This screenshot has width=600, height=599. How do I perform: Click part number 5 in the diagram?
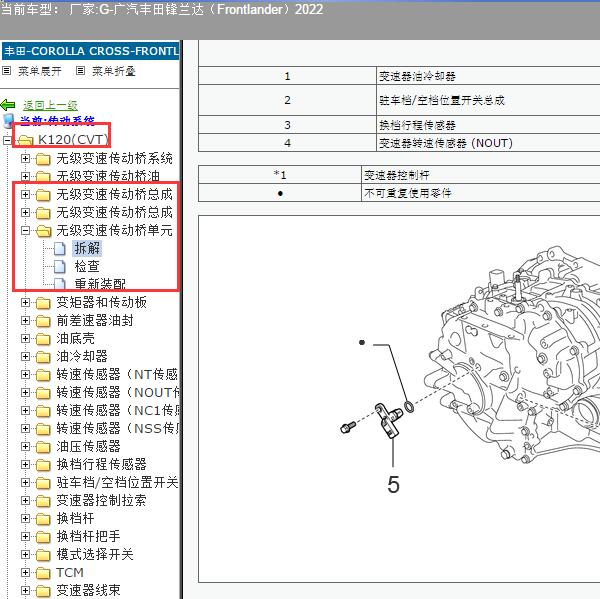pyautogui.click(x=393, y=485)
